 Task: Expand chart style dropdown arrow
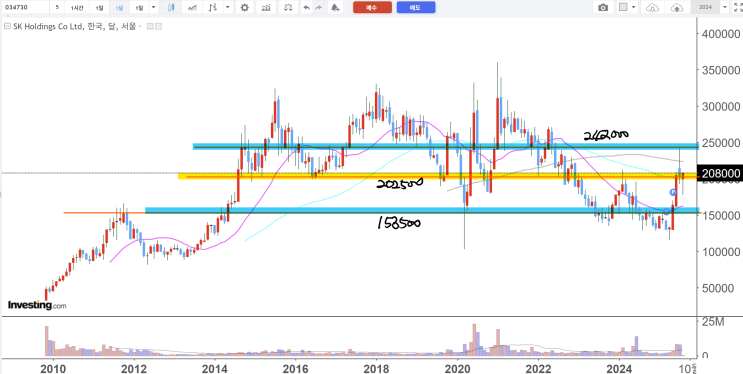[228, 7]
